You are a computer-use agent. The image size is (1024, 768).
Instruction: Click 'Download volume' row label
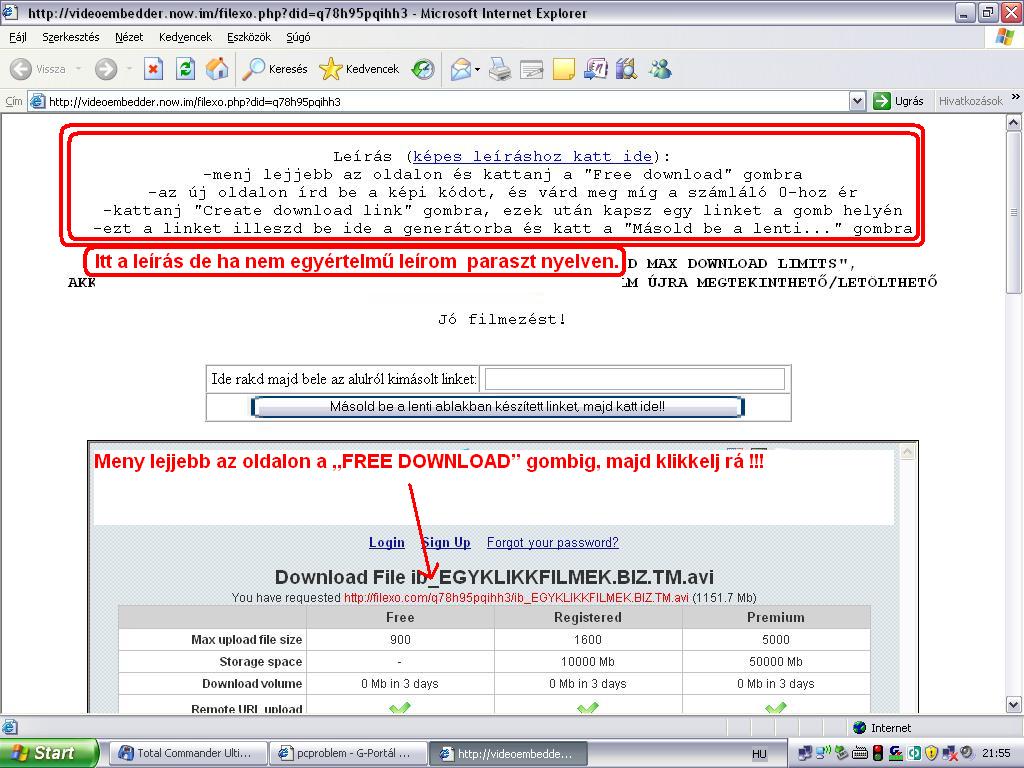(x=252, y=684)
